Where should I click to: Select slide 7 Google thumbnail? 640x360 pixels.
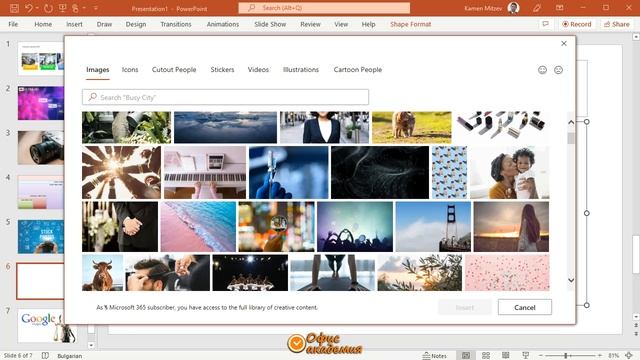40,326
